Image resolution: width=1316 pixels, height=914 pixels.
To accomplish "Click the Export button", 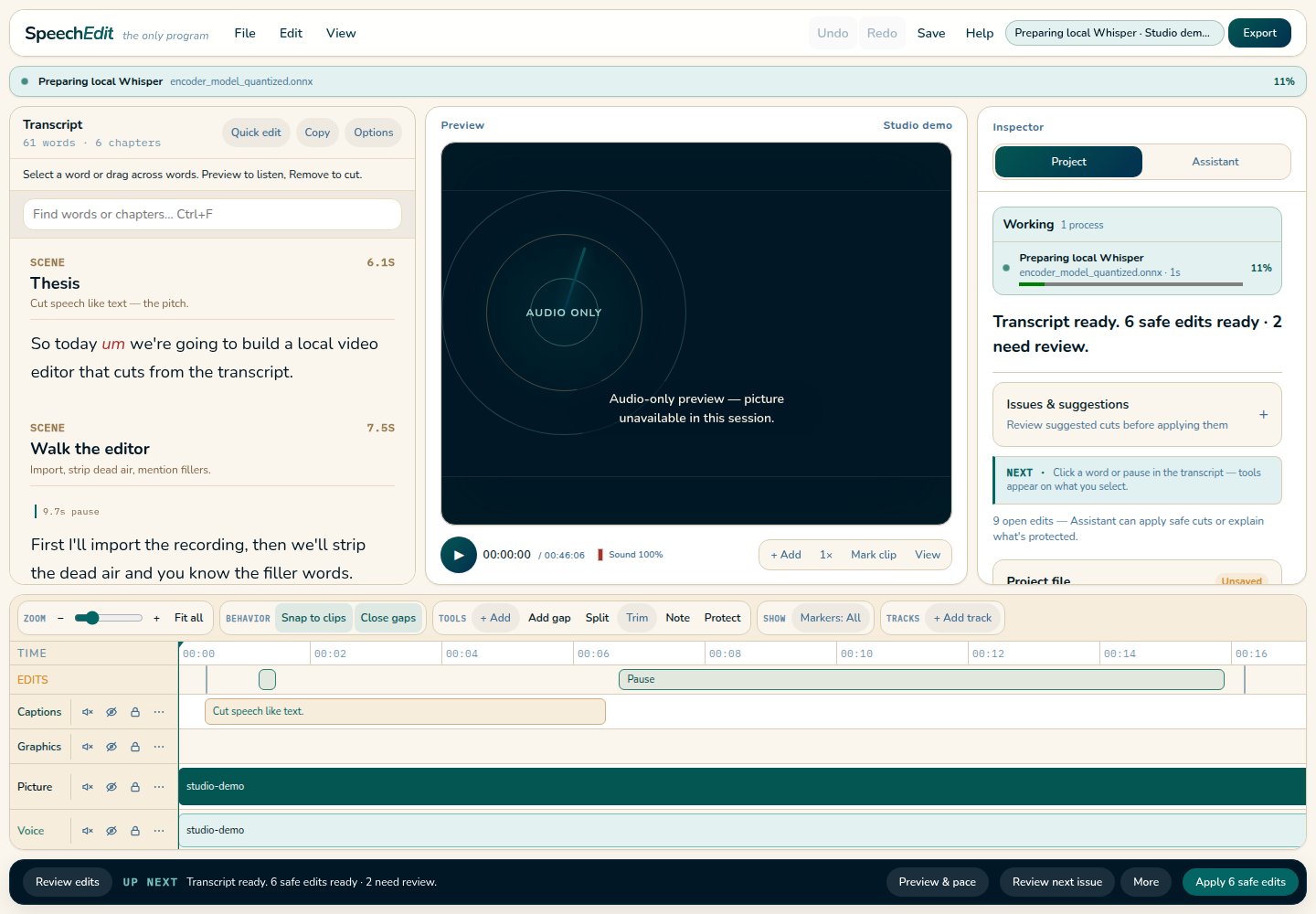I will coord(1259,33).
